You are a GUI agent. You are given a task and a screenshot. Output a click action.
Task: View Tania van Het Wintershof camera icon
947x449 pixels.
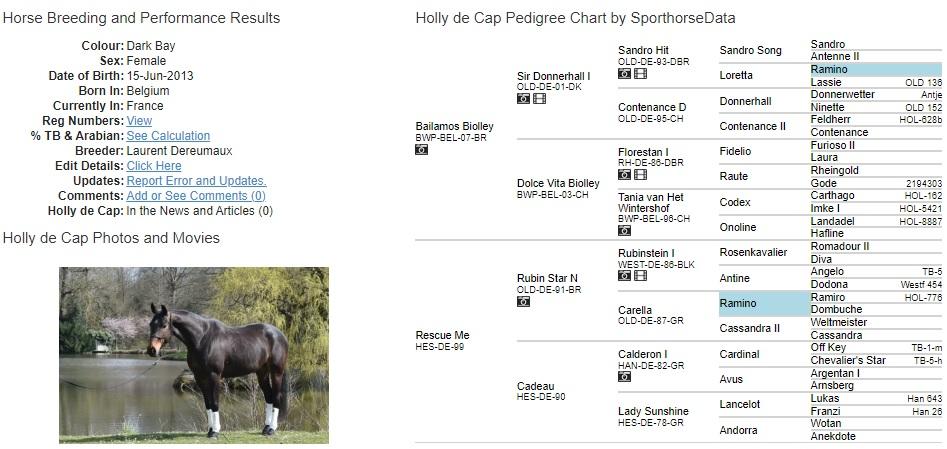[x=624, y=230]
